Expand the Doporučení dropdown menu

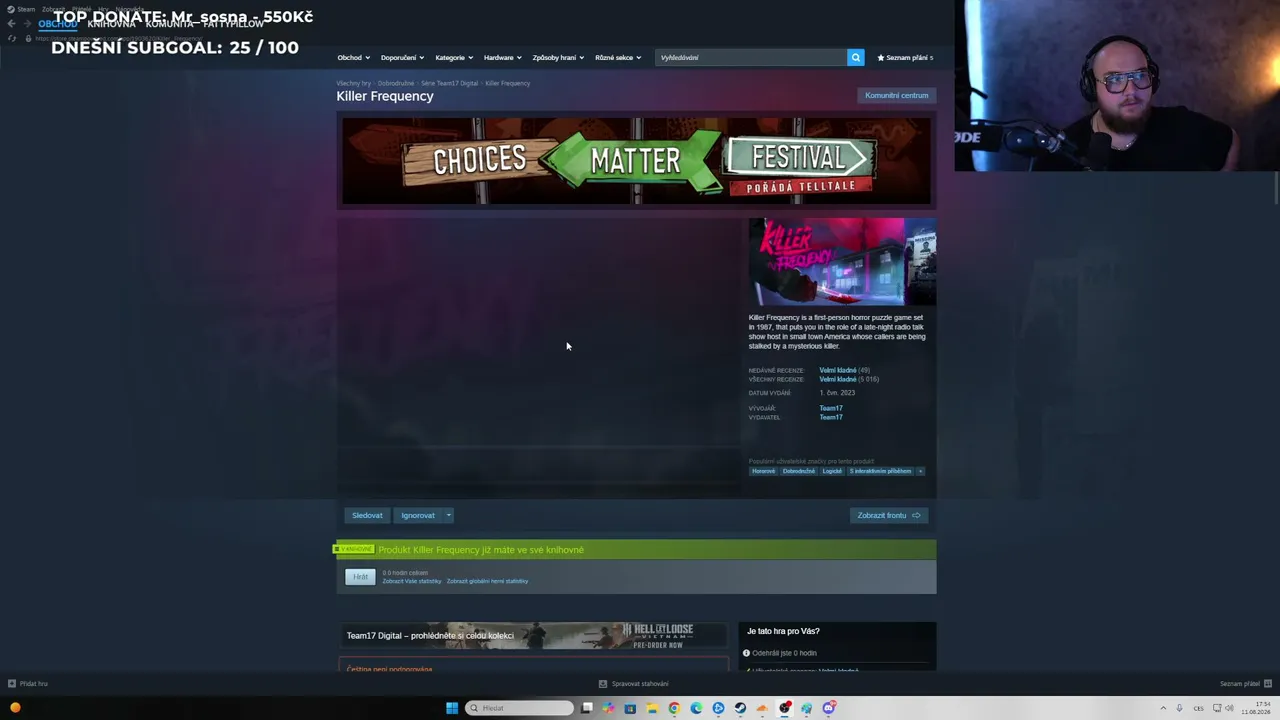point(402,57)
